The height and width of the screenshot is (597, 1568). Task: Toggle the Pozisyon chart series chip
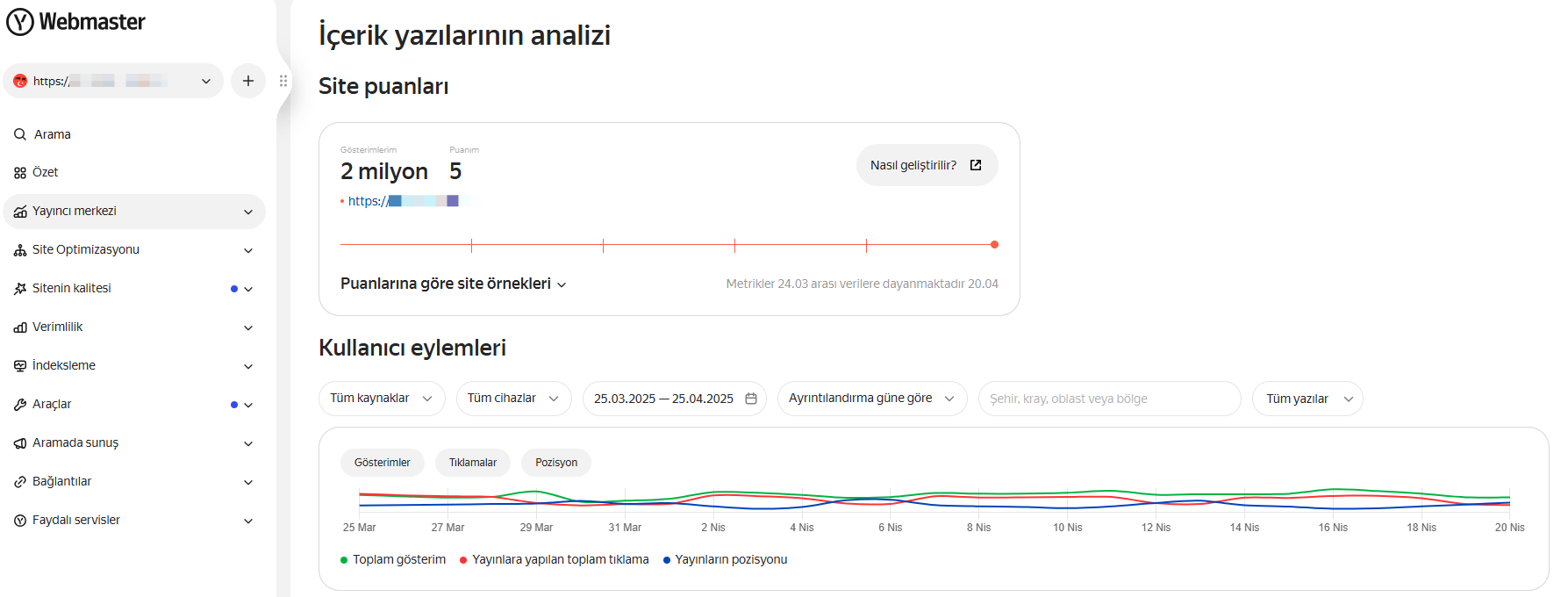[556, 463]
